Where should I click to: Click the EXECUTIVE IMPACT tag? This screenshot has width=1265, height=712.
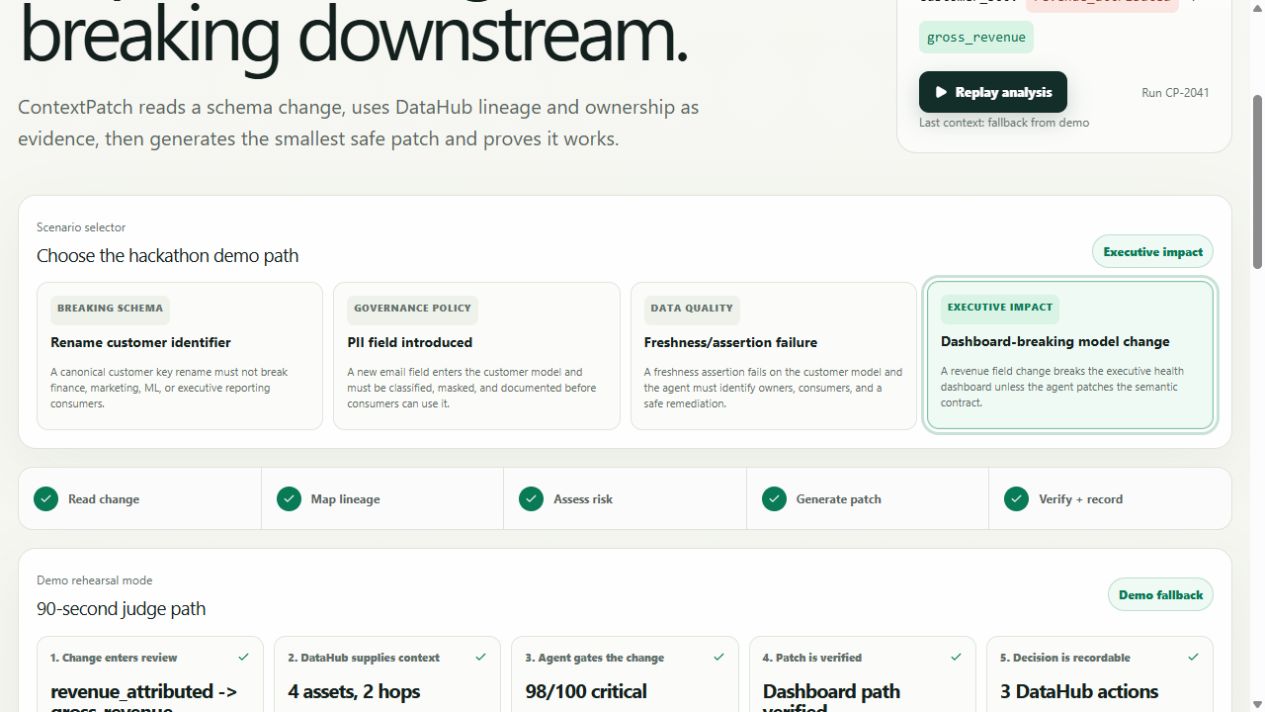tap(1000, 308)
